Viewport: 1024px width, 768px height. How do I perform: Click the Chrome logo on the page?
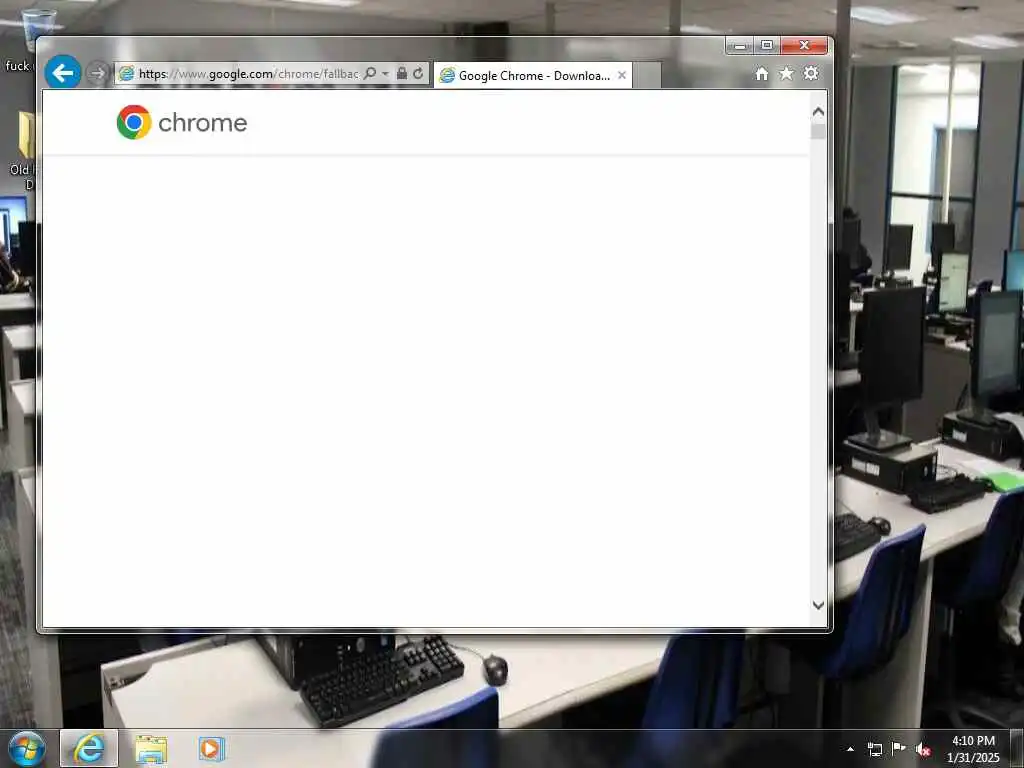[134, 122]
